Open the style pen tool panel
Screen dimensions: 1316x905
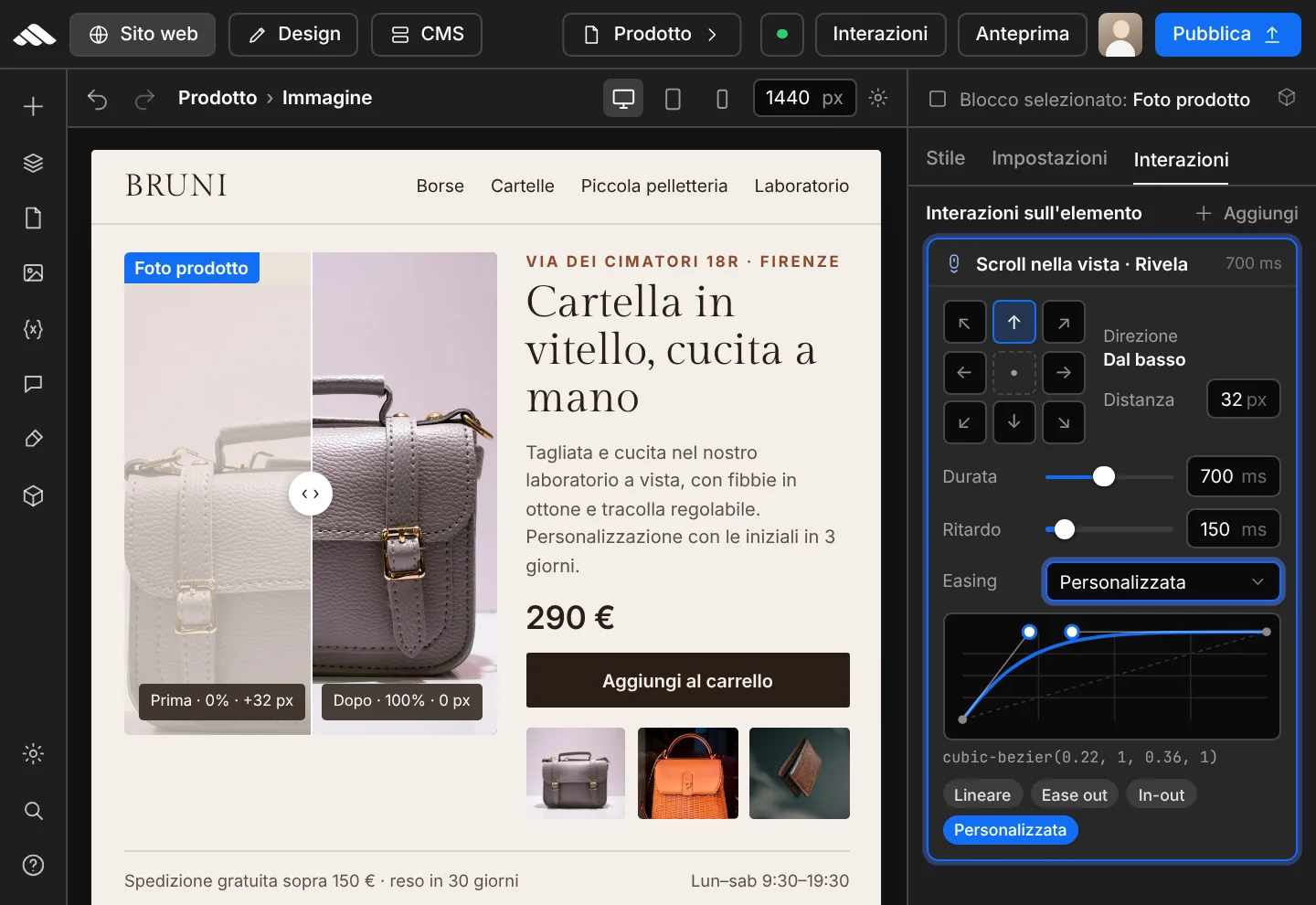[33, 439]
